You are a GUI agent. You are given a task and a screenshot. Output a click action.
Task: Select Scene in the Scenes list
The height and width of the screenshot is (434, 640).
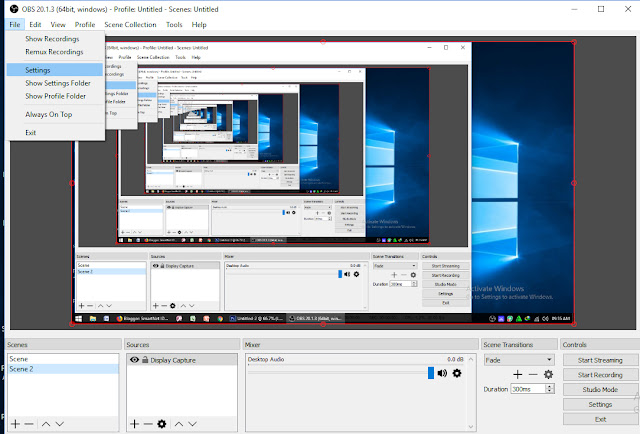click(x=63, y=359)
